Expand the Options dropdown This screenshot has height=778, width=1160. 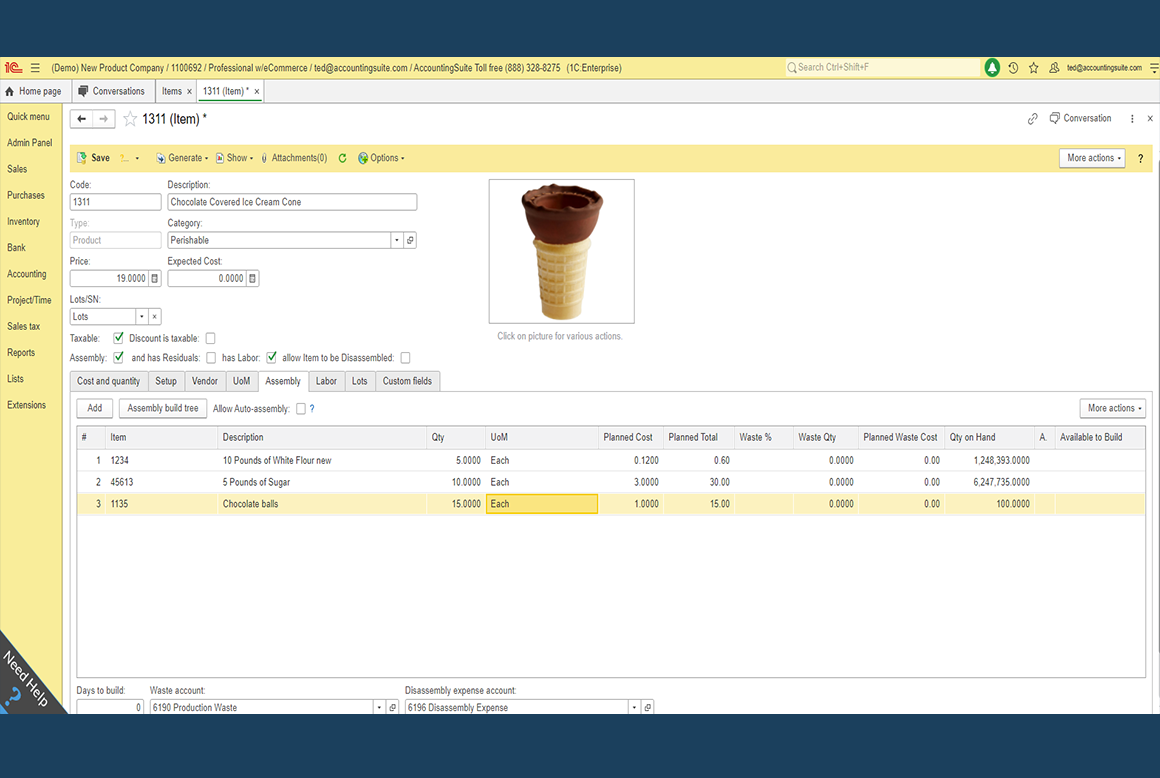tap(382, 158)
